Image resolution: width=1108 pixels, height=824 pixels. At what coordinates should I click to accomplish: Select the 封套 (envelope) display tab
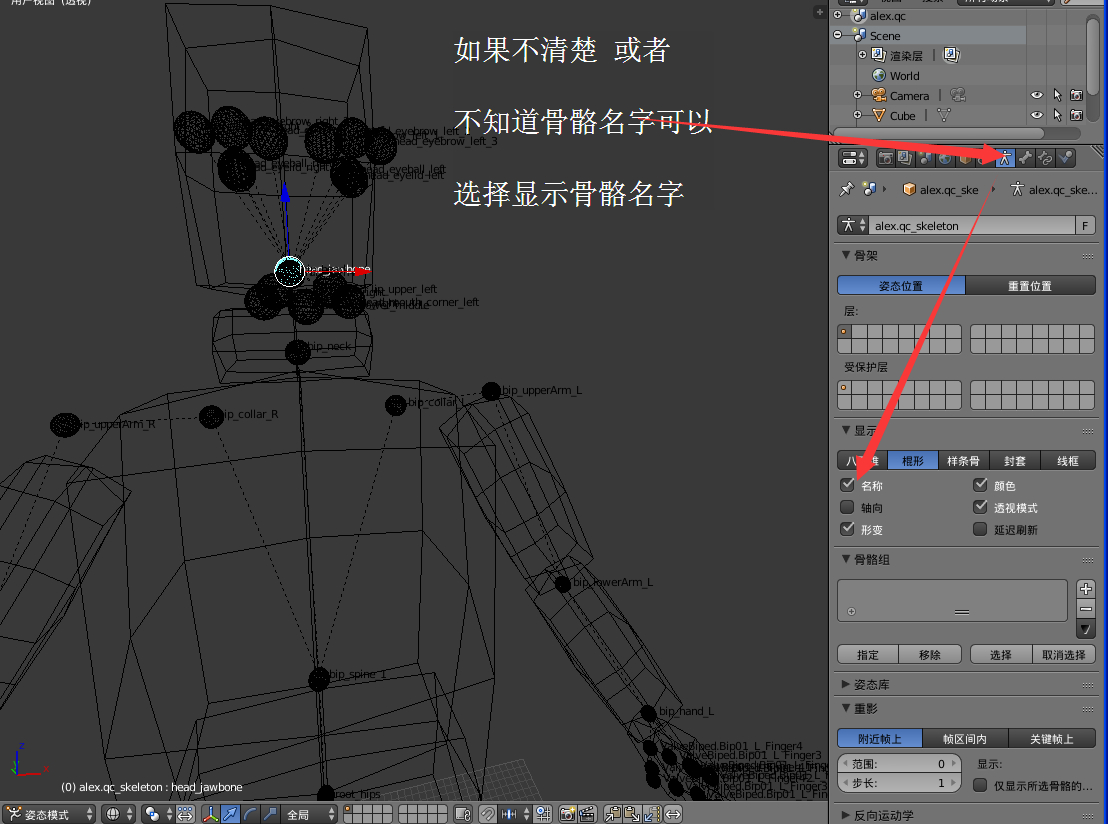(1015, 461)
